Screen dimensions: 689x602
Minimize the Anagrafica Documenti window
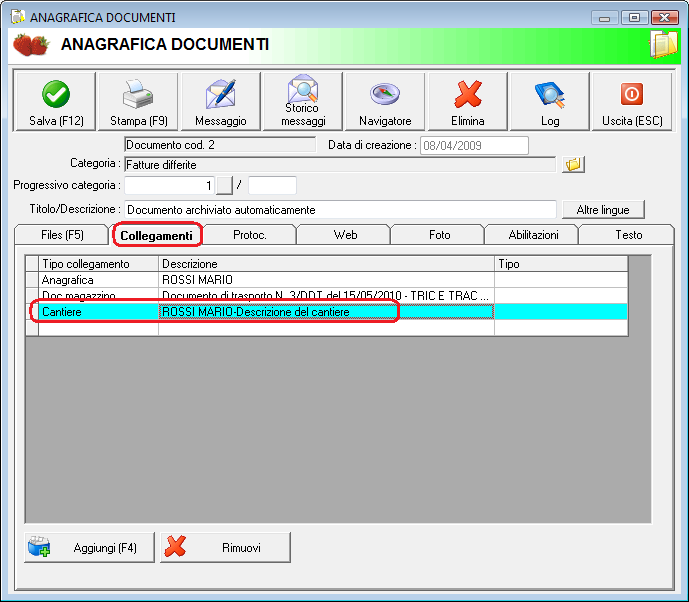[605, 18]
